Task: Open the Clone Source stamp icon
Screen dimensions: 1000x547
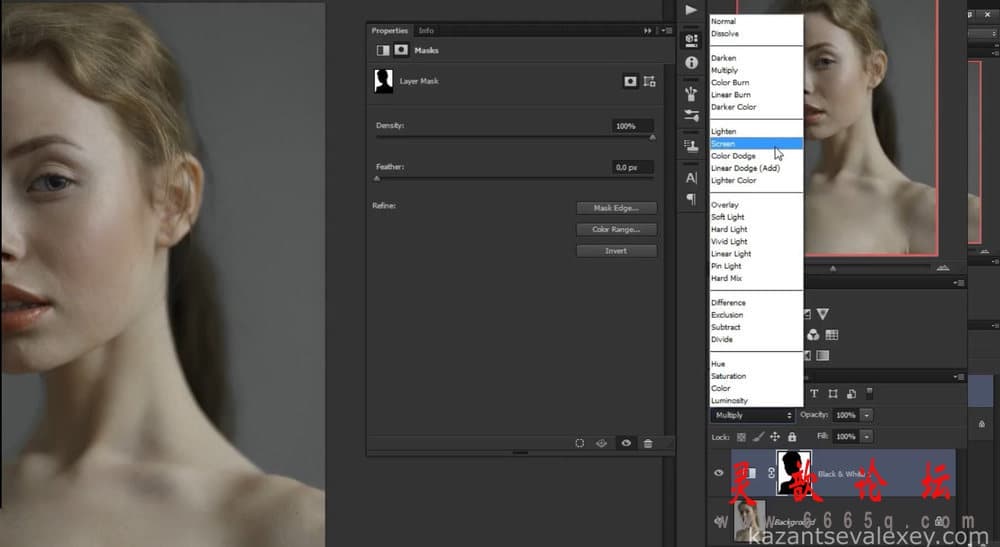Action: (x=691, y=146)
